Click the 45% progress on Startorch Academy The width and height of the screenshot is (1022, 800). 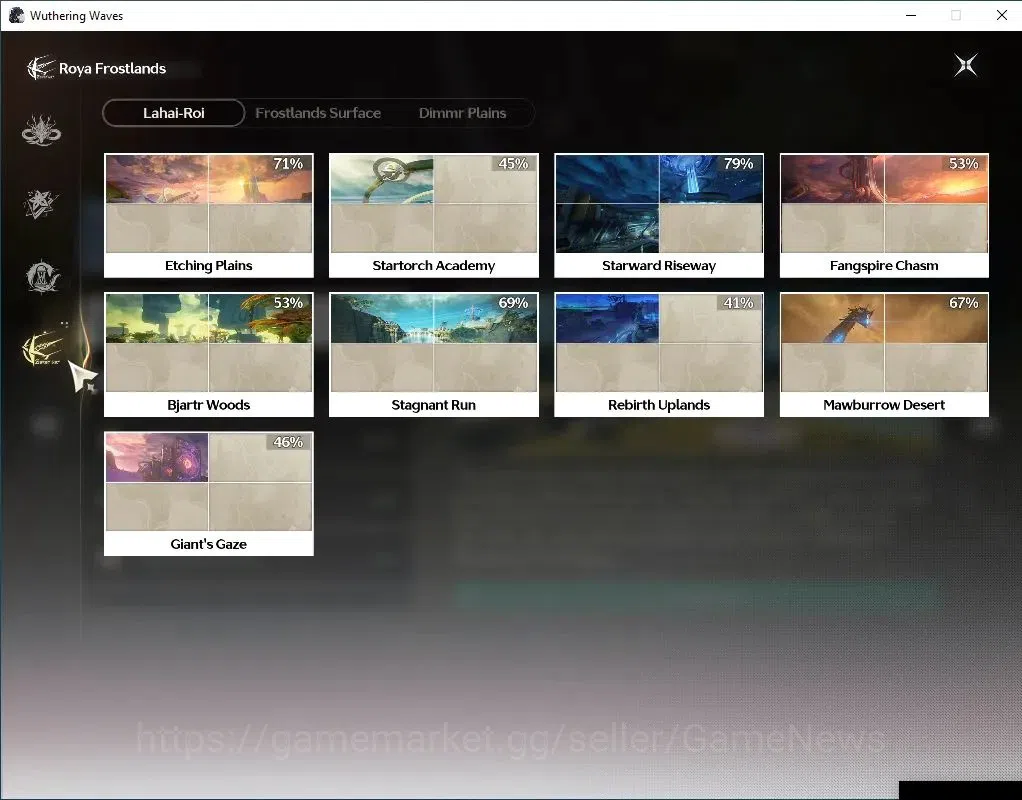pos(513,164)
